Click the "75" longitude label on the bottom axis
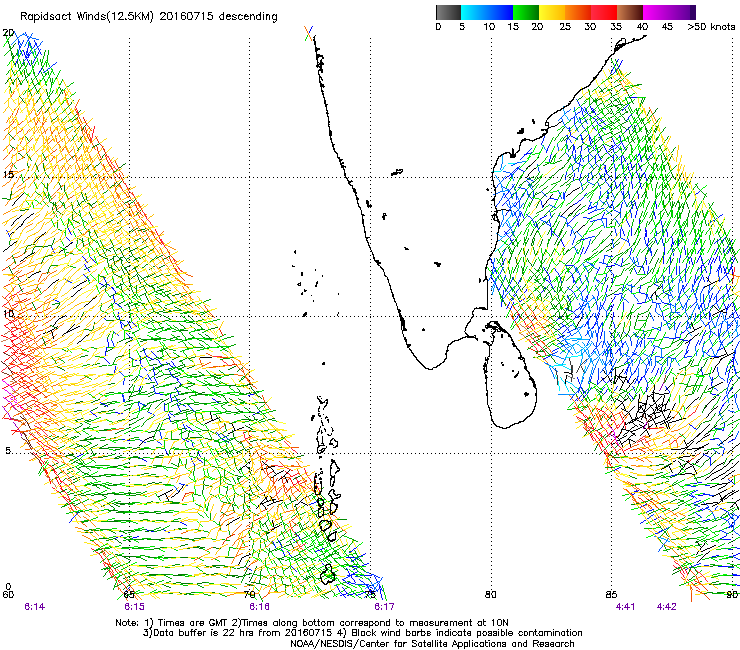 pyautogui.click(x=370, y=595)
